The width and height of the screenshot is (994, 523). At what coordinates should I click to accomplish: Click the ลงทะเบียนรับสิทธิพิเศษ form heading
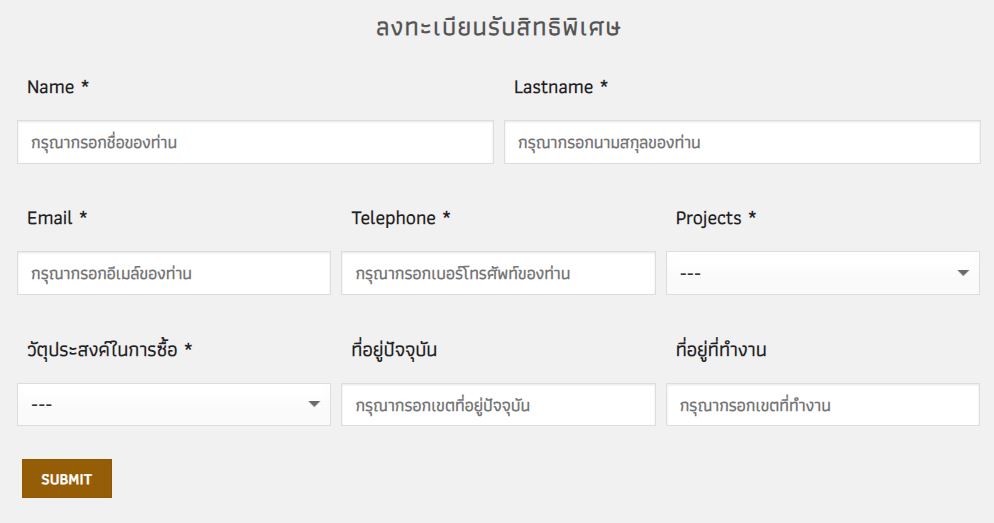(497, 28)
